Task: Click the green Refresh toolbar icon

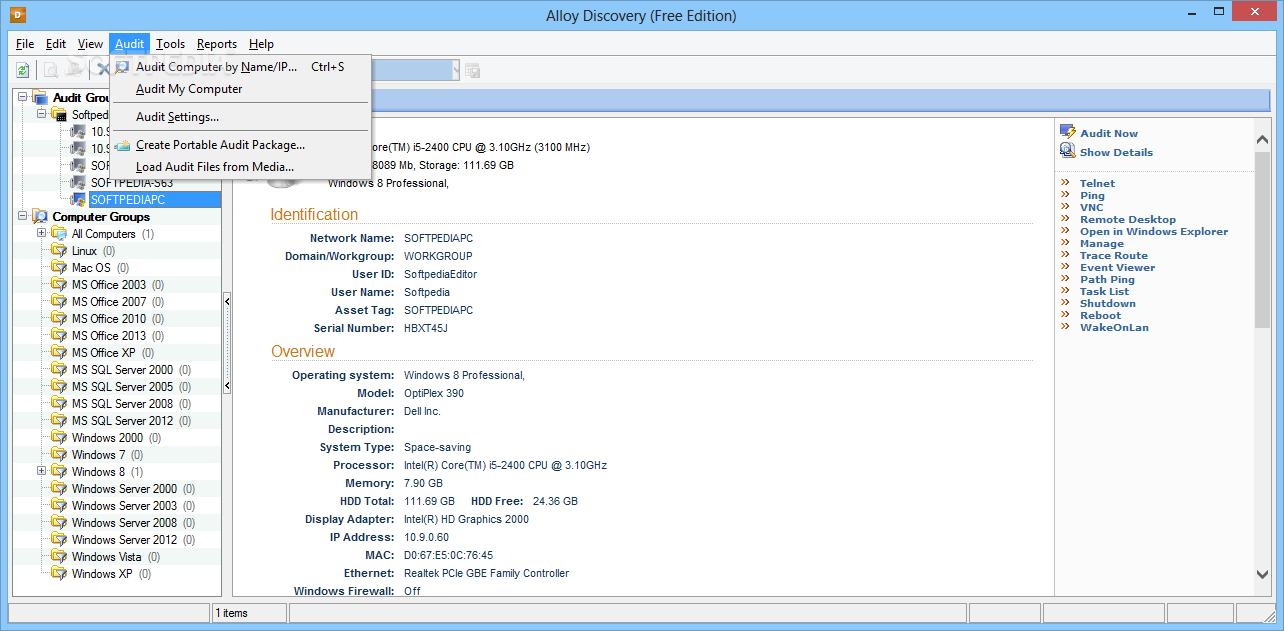Action: point(22,70)
